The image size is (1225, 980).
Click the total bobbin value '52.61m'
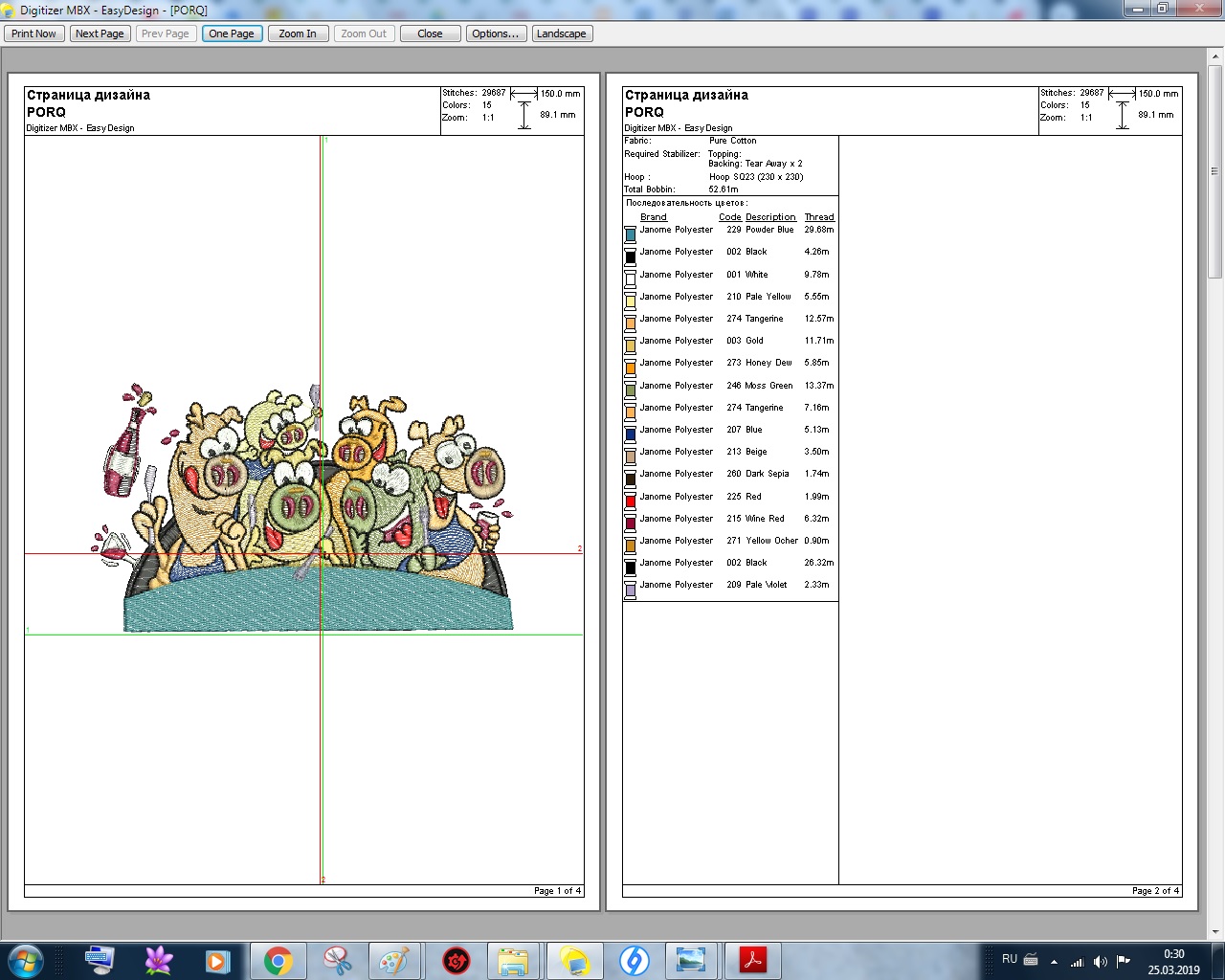click(x=724, y=189)
